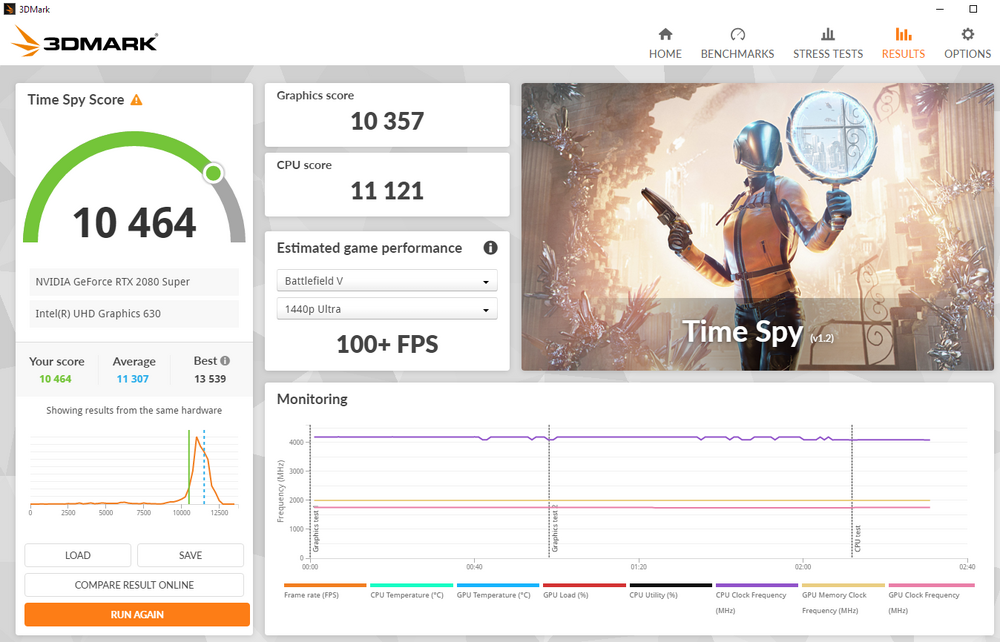The width and height of the screenshot is (1000, 642).
Task: Click the Benchmarks gauge icon
Action: [x=737, y=34]
